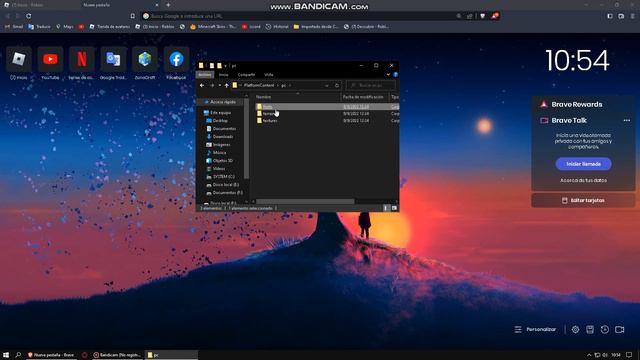Open Windows Start menu
This screenshot has width=640, height=360.
[x=6, y=355]
